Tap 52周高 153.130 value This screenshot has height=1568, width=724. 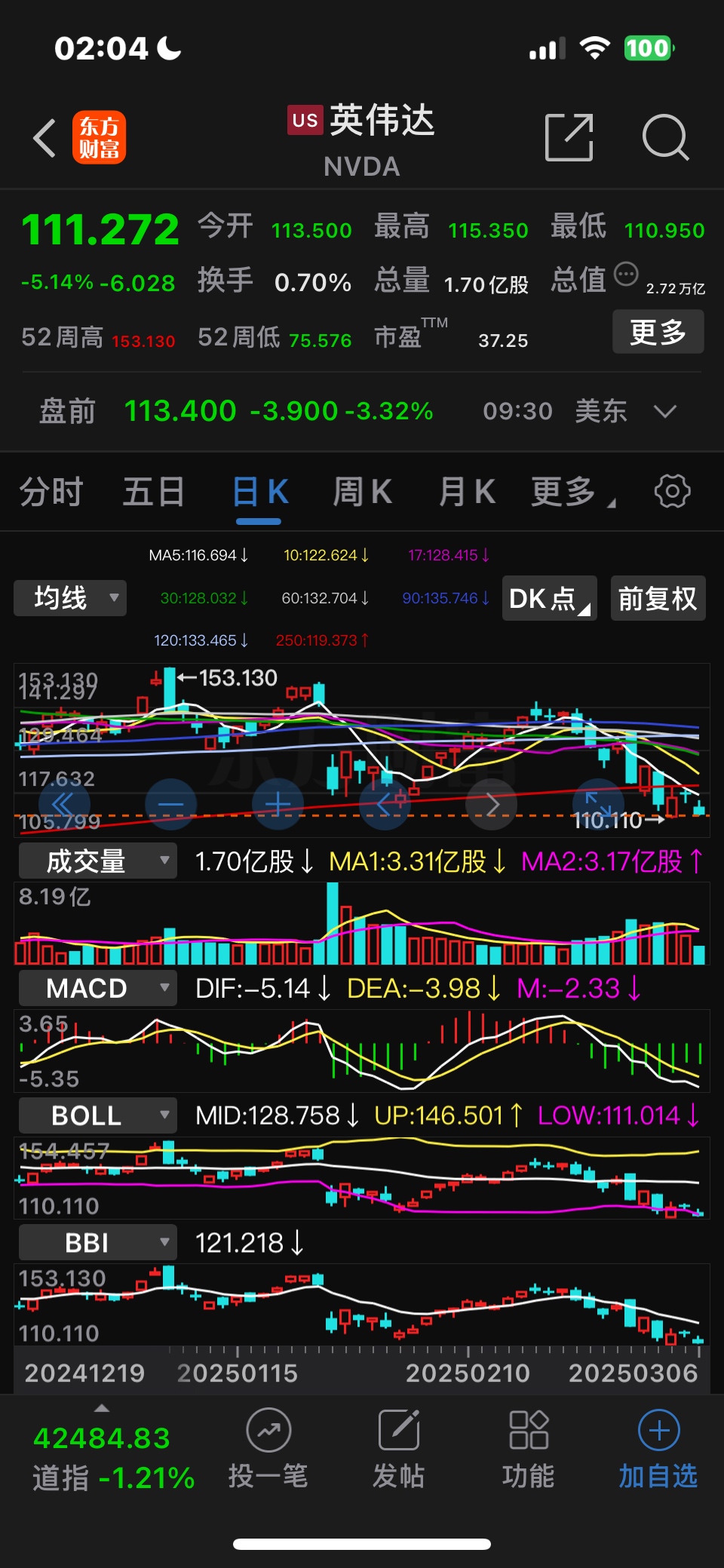click(x=143, y=341)
